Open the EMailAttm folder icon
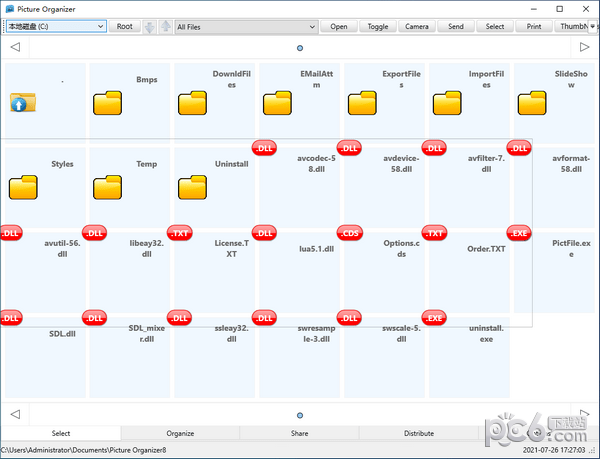Image resolution: width=600 pixels, height=459 pixels. (x=277, y=103)
